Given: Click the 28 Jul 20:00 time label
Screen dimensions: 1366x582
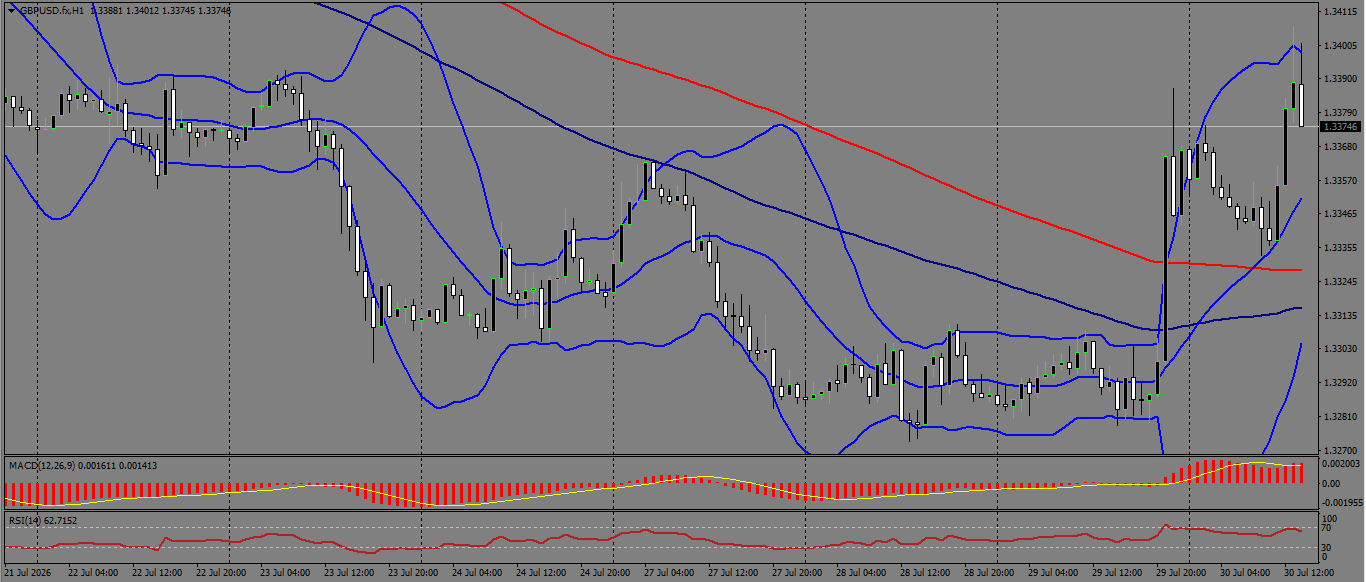Looking at the screenshot, I should point(990,574).
